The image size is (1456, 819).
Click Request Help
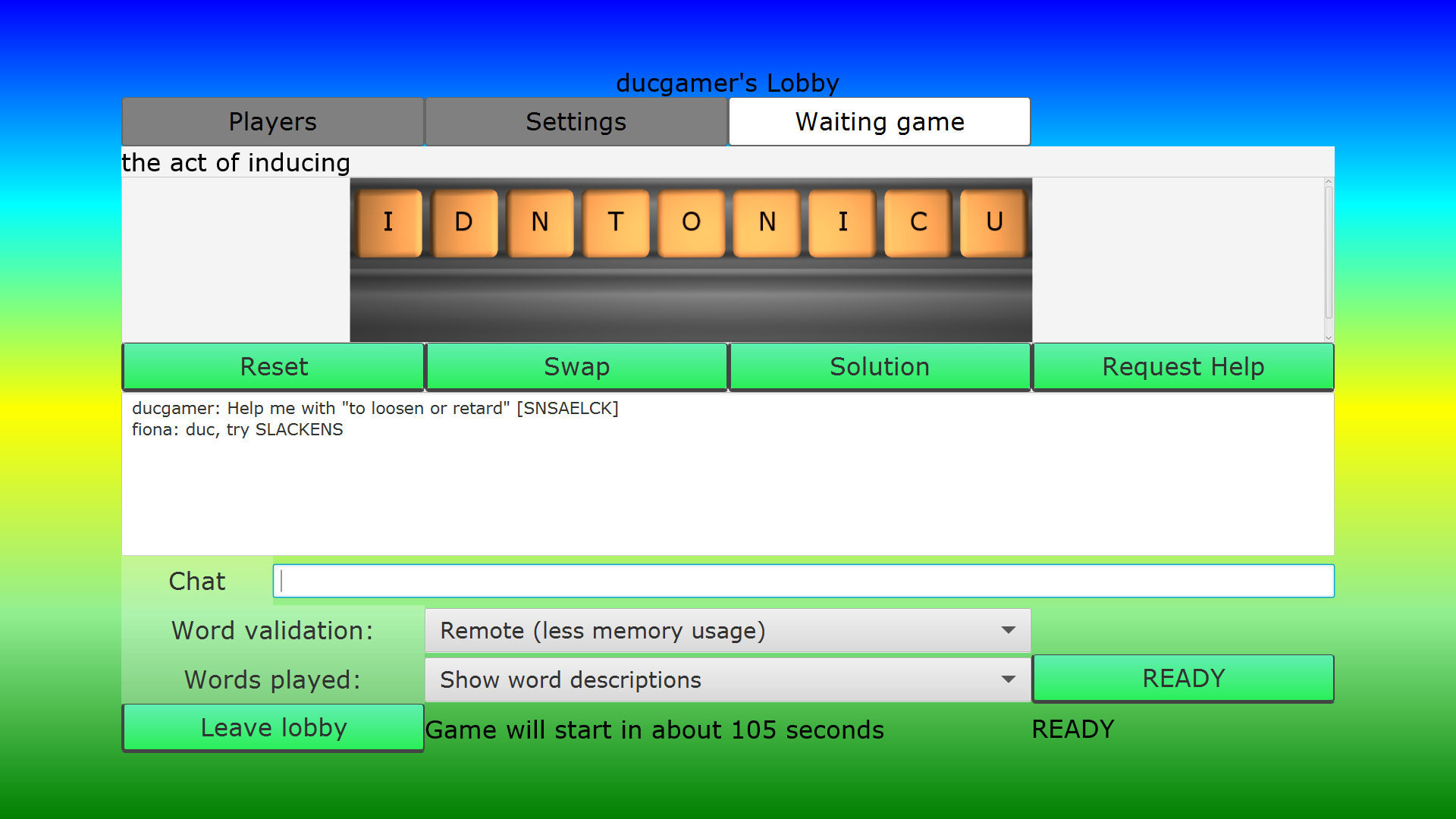pos(1183,366)
